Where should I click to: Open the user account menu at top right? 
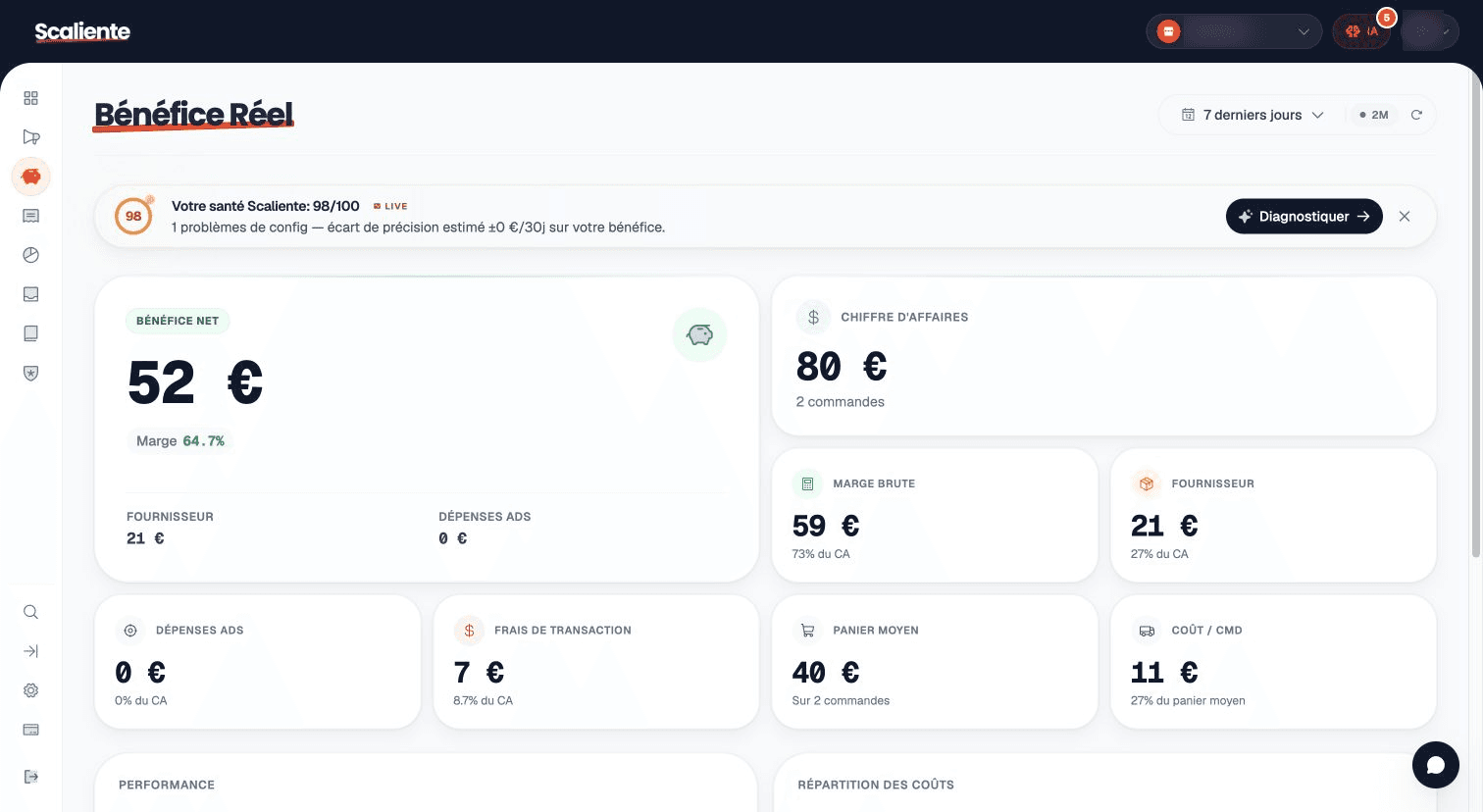(1430, 31)
